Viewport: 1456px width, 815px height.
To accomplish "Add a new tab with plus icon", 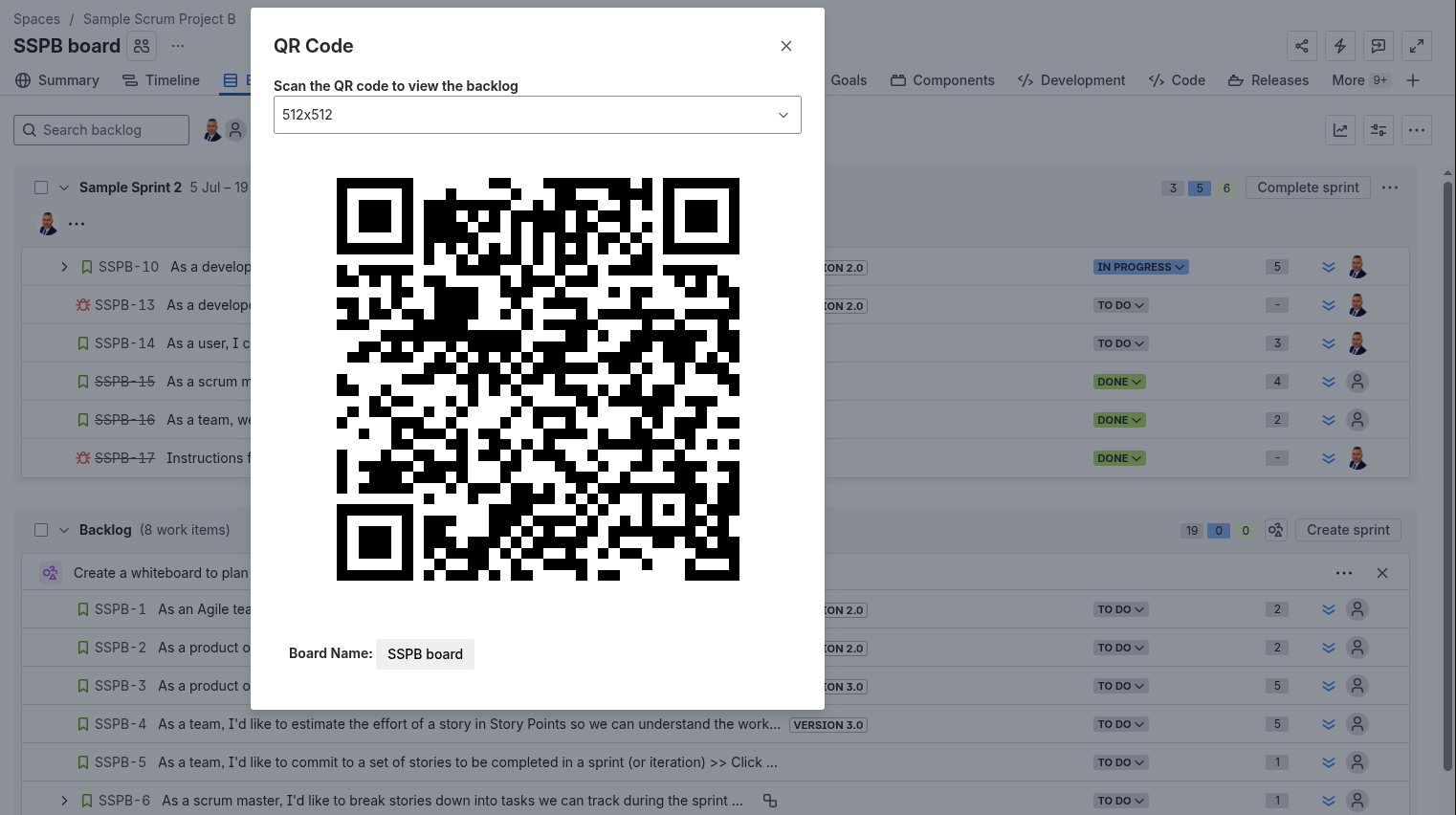I will 1413,80.
